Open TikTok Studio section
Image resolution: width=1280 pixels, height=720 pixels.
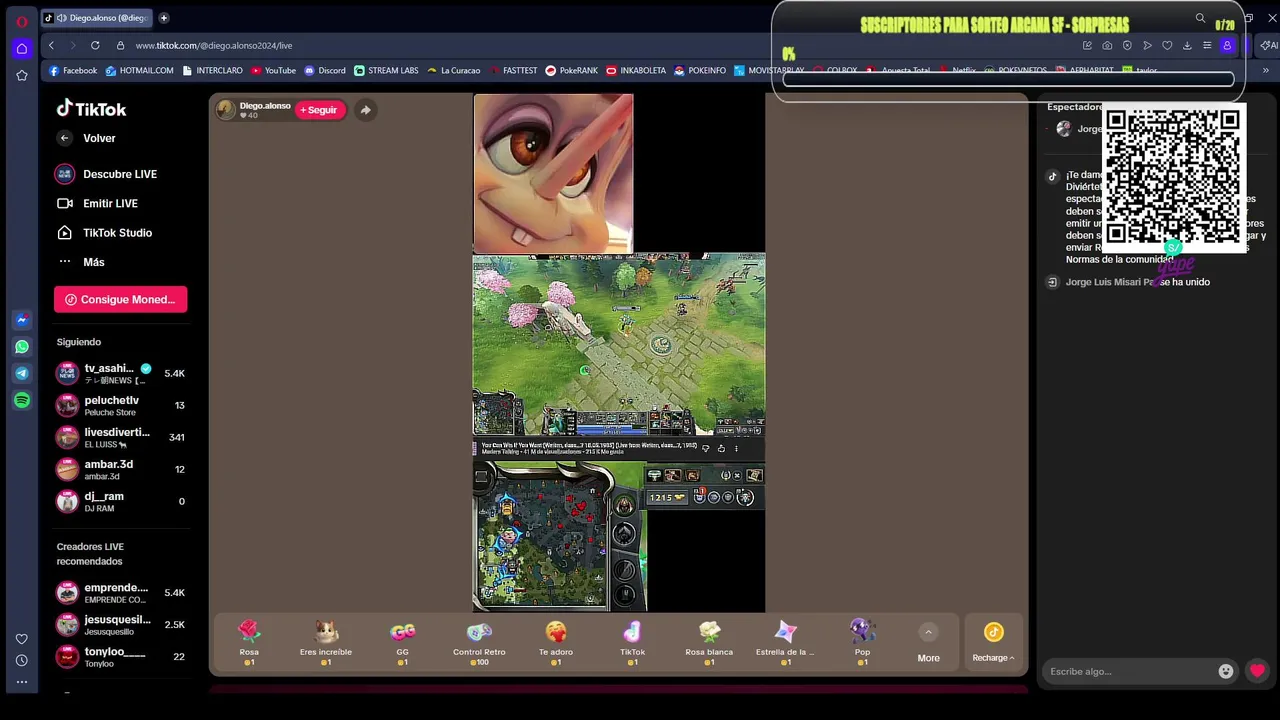(117, 233)
